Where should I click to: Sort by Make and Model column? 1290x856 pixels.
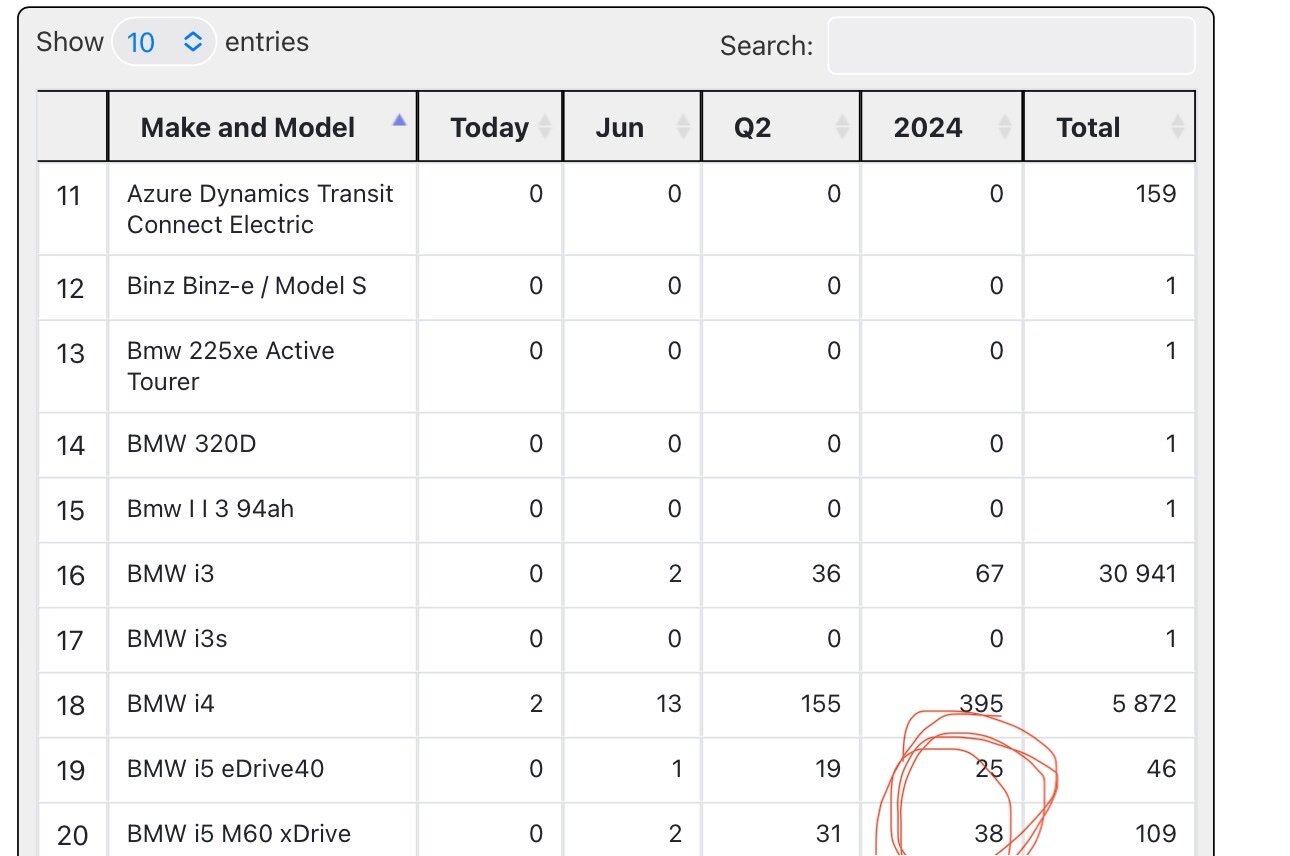click(x=263, y=127)
